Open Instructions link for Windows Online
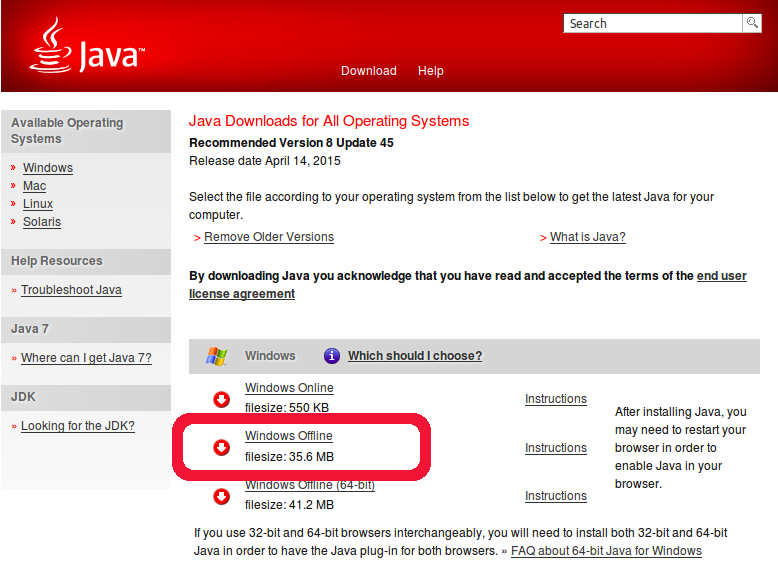Screen dimensions: 778x570 555,399
